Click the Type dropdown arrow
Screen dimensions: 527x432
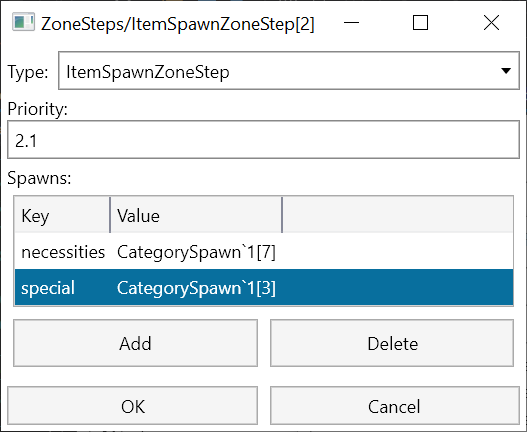(x=505, y=71)
